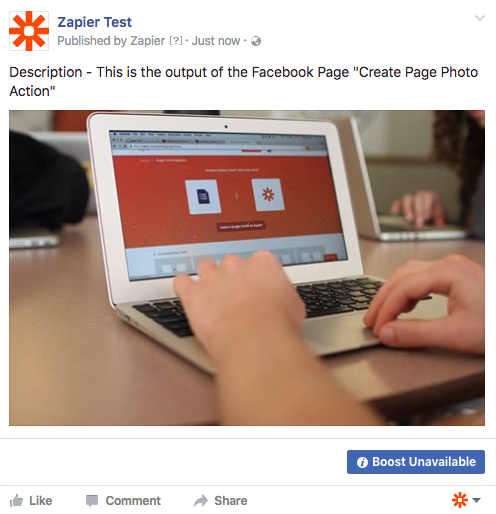496x514 pixels.
Task: Click the thumbs-up Like icon
Action: 16,501
